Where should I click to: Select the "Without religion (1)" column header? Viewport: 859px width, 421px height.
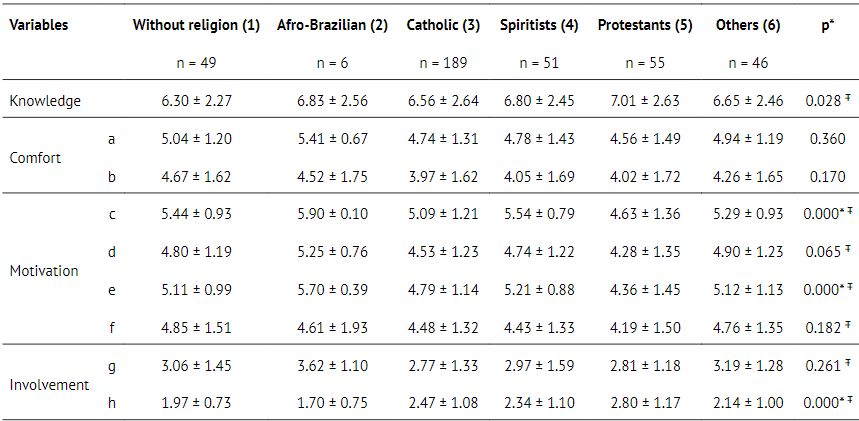196,24
